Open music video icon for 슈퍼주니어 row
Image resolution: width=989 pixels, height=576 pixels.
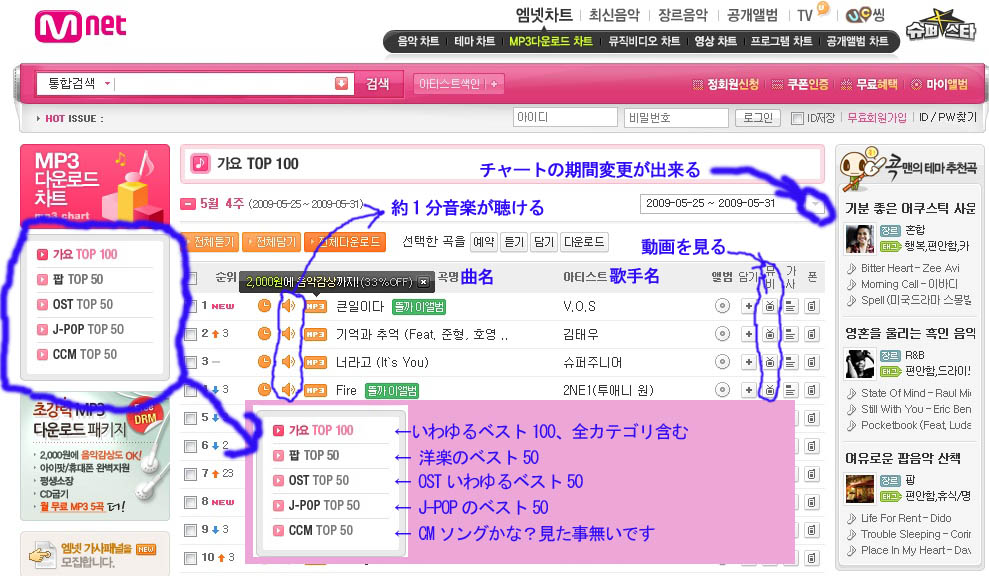coord(770,362)
